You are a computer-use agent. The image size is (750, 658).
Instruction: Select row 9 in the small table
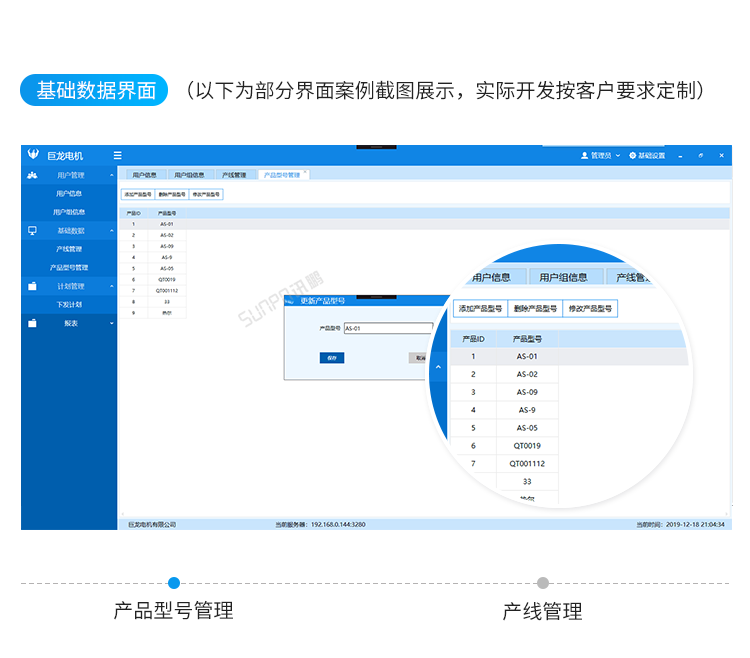[x=153, y=313]
